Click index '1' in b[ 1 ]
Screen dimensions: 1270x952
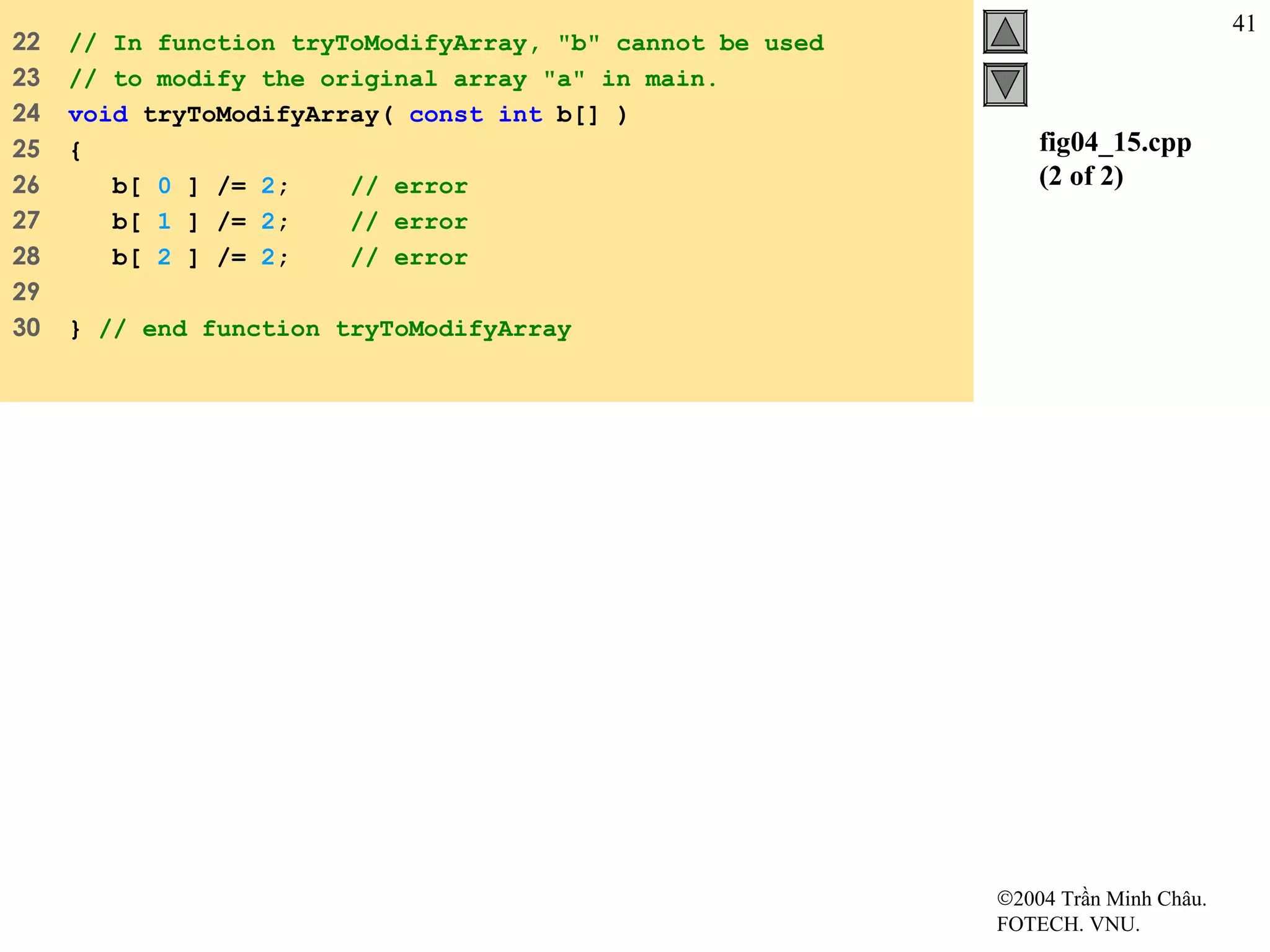tap(164, 222)
